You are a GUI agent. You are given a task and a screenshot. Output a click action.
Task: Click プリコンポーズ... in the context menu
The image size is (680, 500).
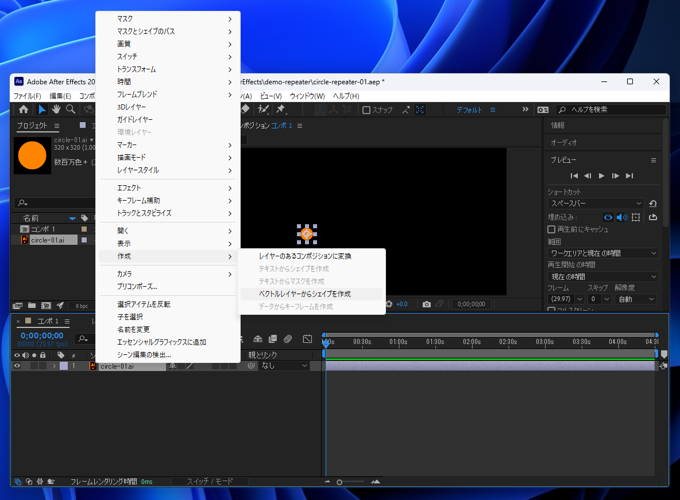tap(137, 286)
